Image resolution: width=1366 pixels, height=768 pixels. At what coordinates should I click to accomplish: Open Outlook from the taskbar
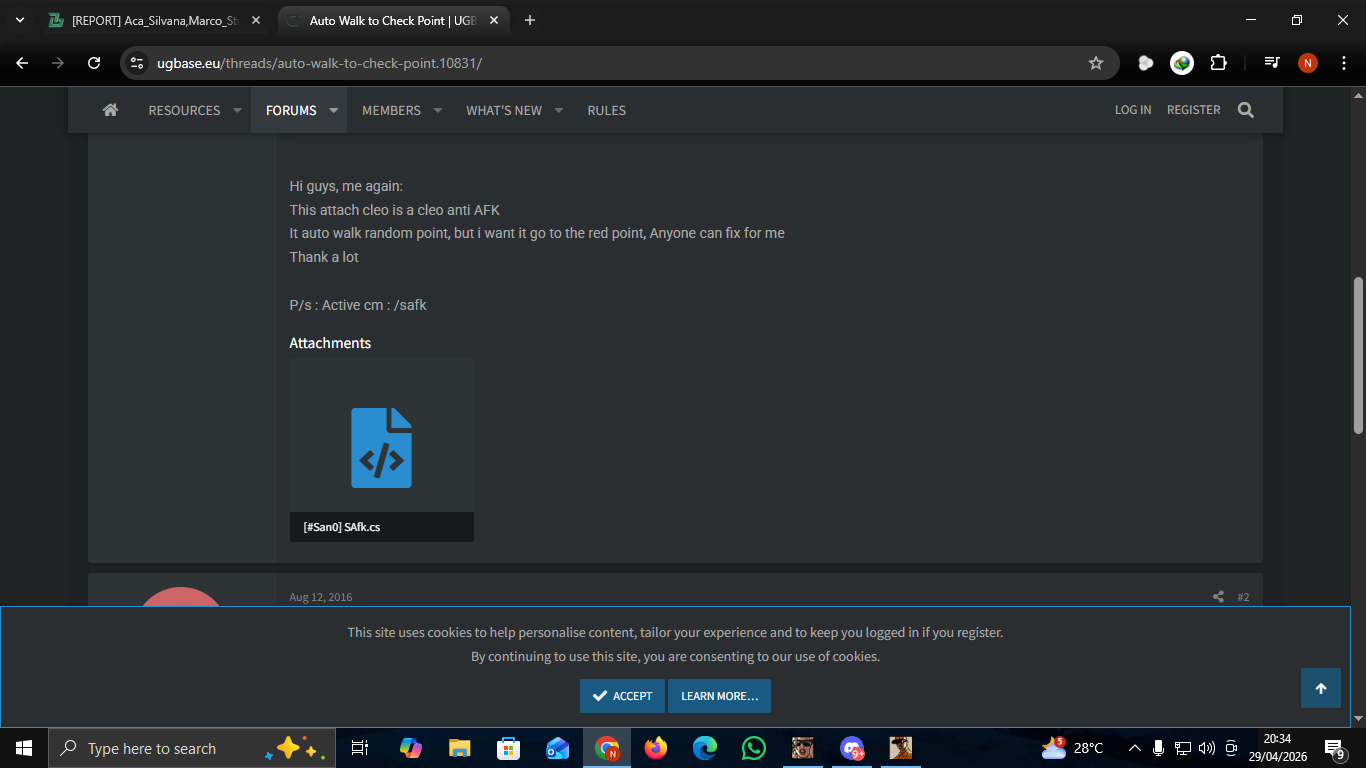click(x=557, y=748)
